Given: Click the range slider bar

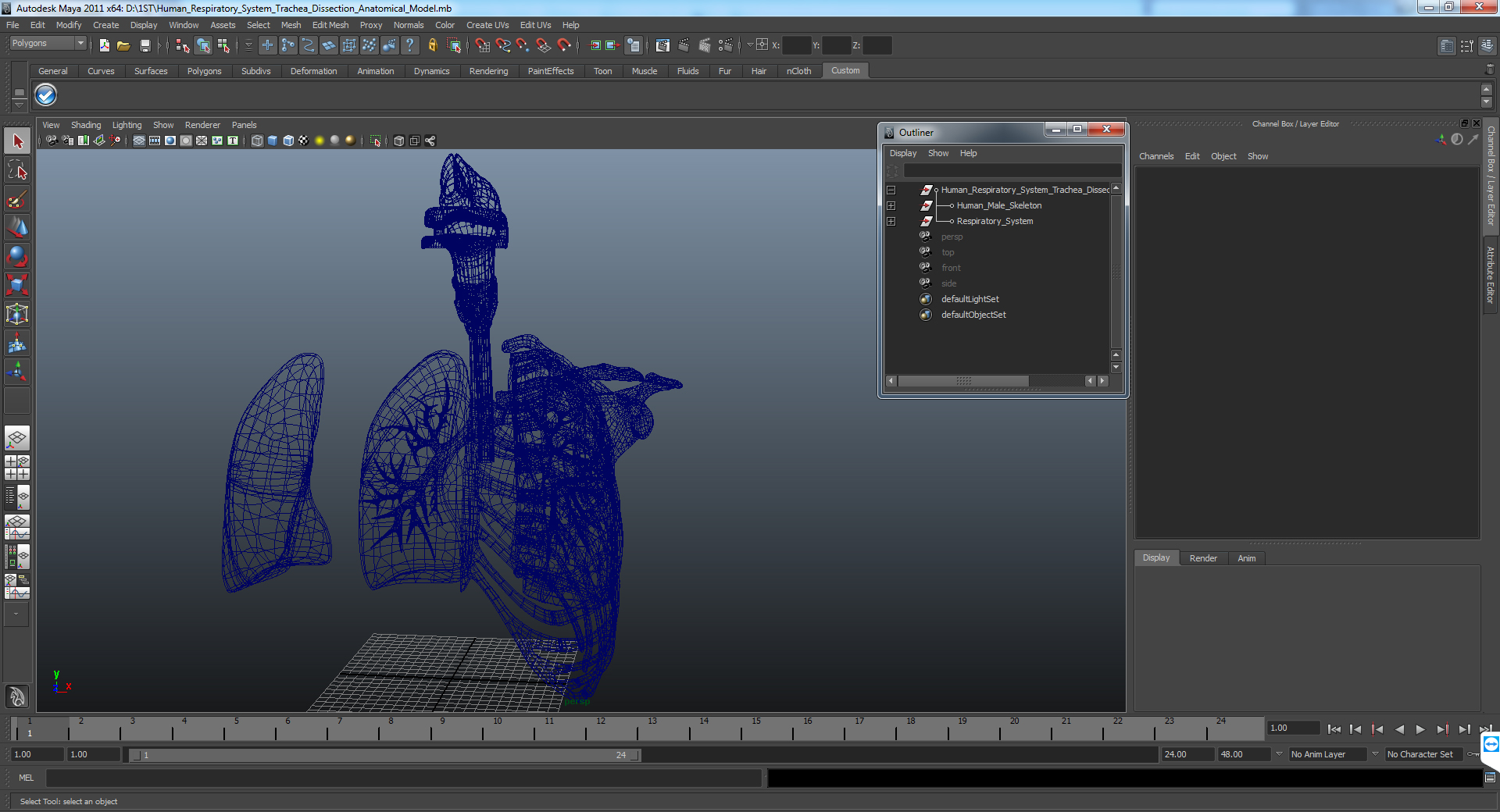Looking at the screenshot, I should [384, 755].
